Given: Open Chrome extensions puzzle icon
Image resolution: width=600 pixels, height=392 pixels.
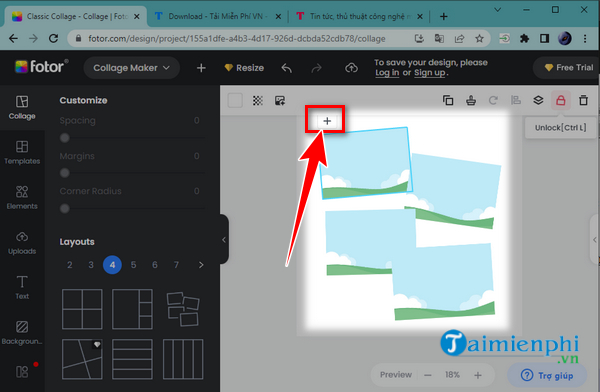Looking at the screenshot, I should coord(524,38).
